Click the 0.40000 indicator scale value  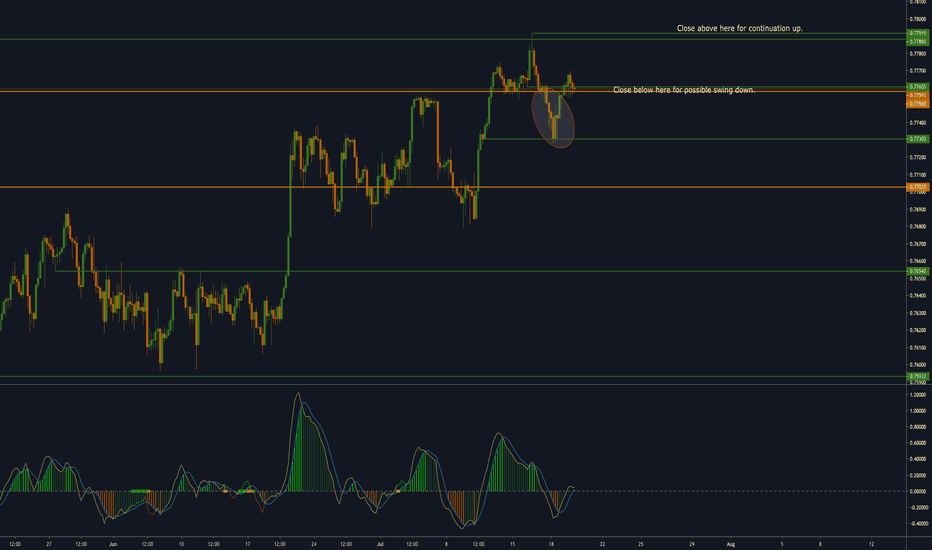point(918,459)
